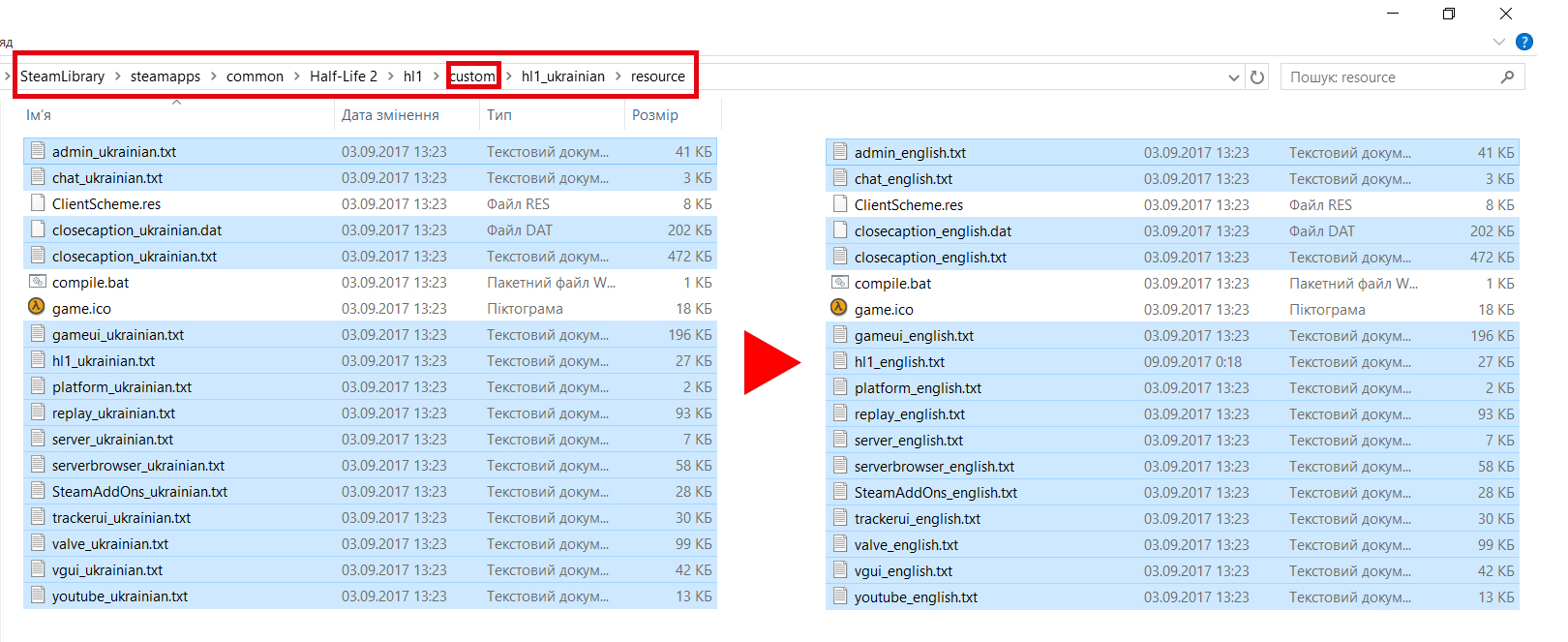Select the server_ukrainian.txt file name
The width and height of the screenshot is (1568, 642).
click(x=112, y=440)
